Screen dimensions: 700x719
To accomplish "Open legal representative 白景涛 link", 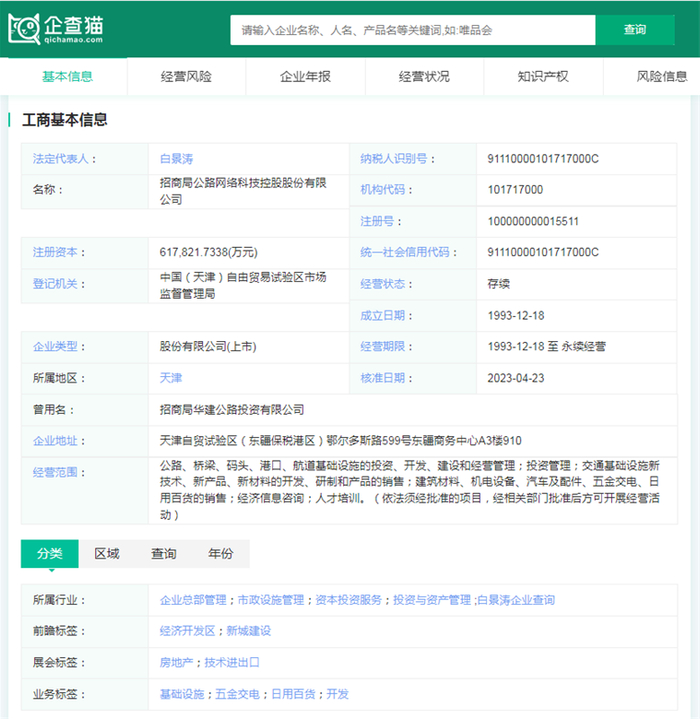I will [x=177, y=159].
